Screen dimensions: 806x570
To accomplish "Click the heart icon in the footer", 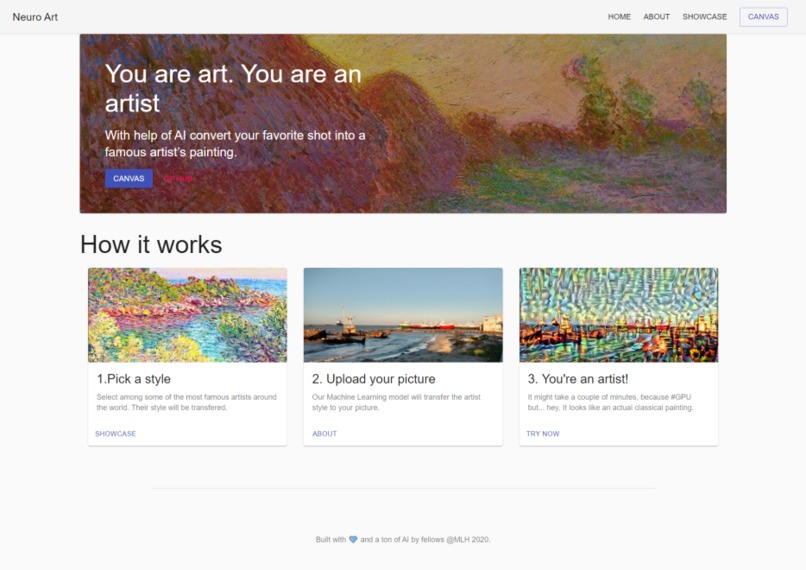I will tap(353, 540).
